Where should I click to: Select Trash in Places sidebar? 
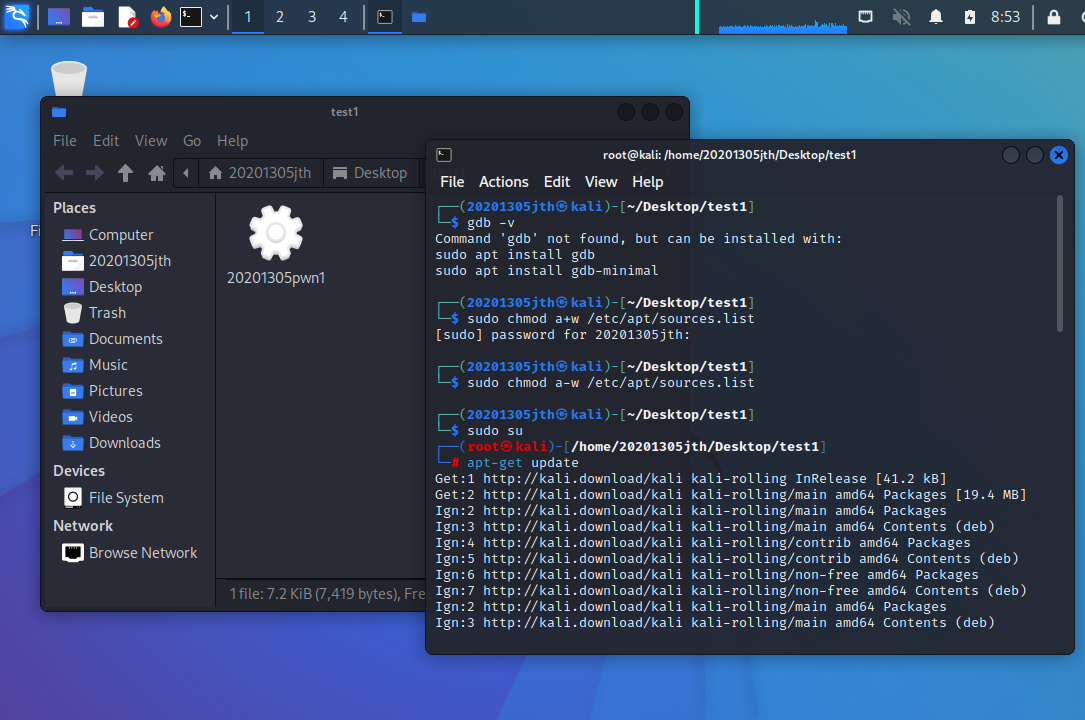coord(107,313)
